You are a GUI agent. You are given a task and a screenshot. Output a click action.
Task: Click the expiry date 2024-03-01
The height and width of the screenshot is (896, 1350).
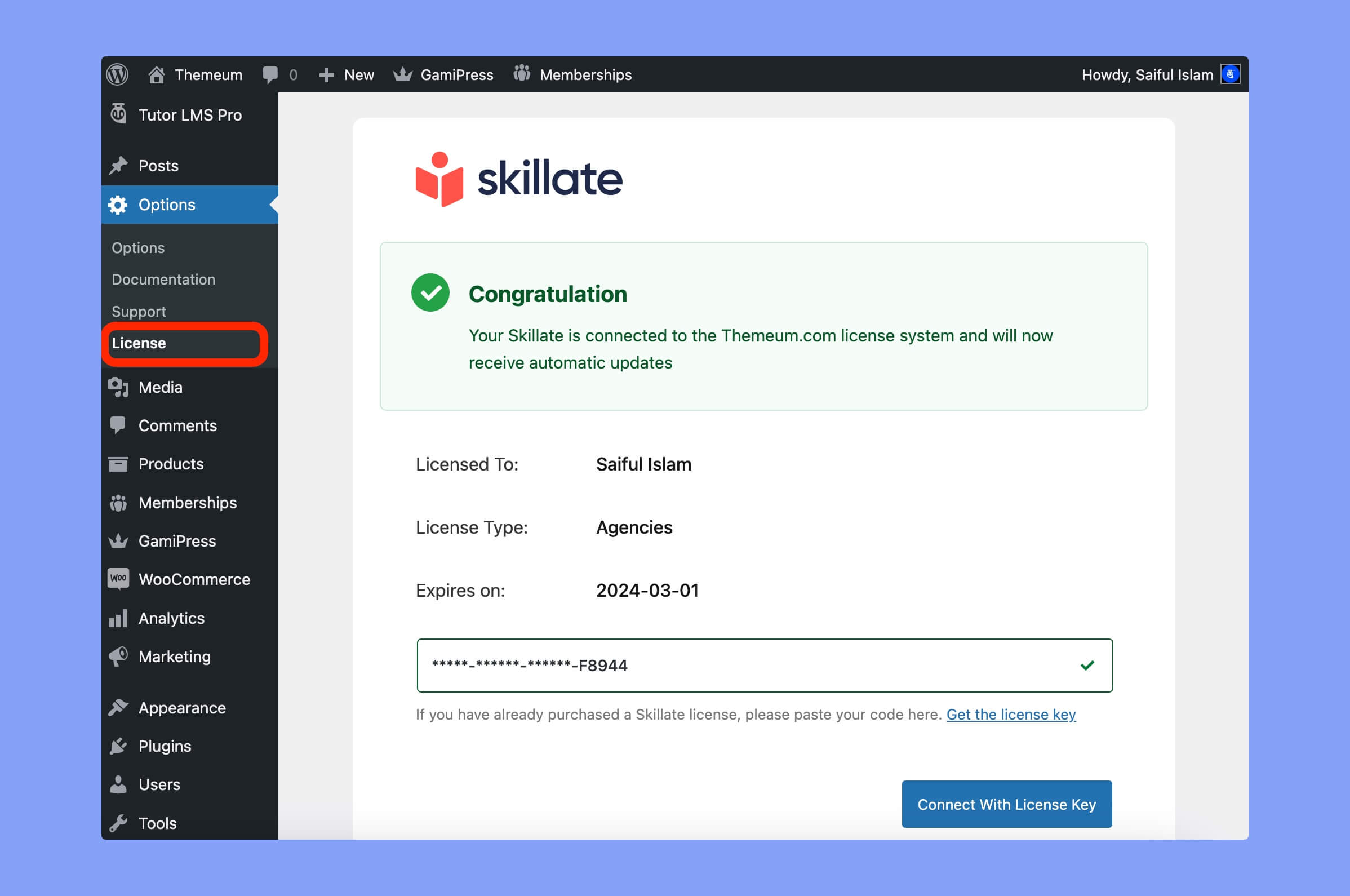pyautogui.click(x=647, y=590)
